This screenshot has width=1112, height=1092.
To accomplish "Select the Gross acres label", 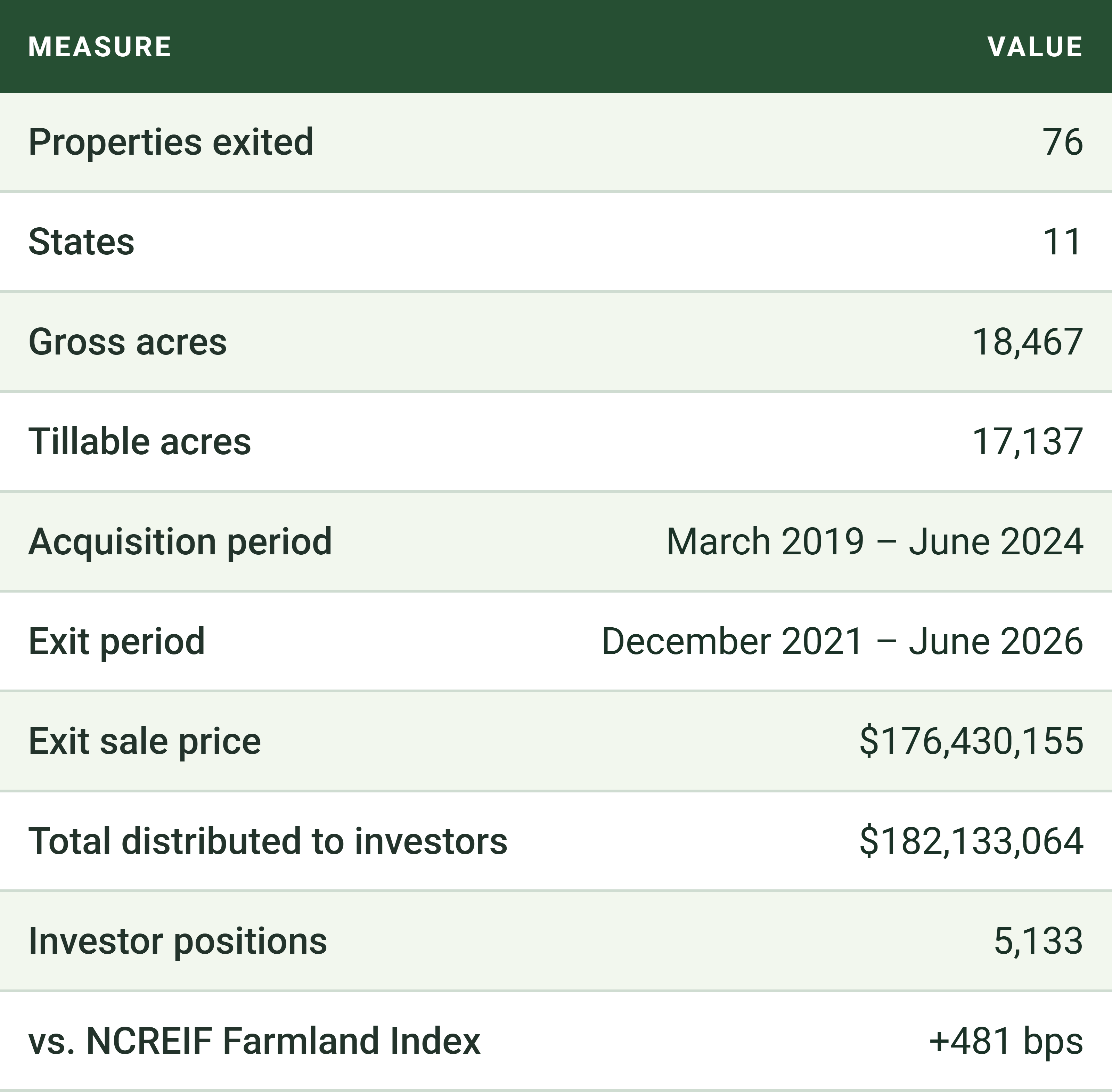I will point(127,342).
